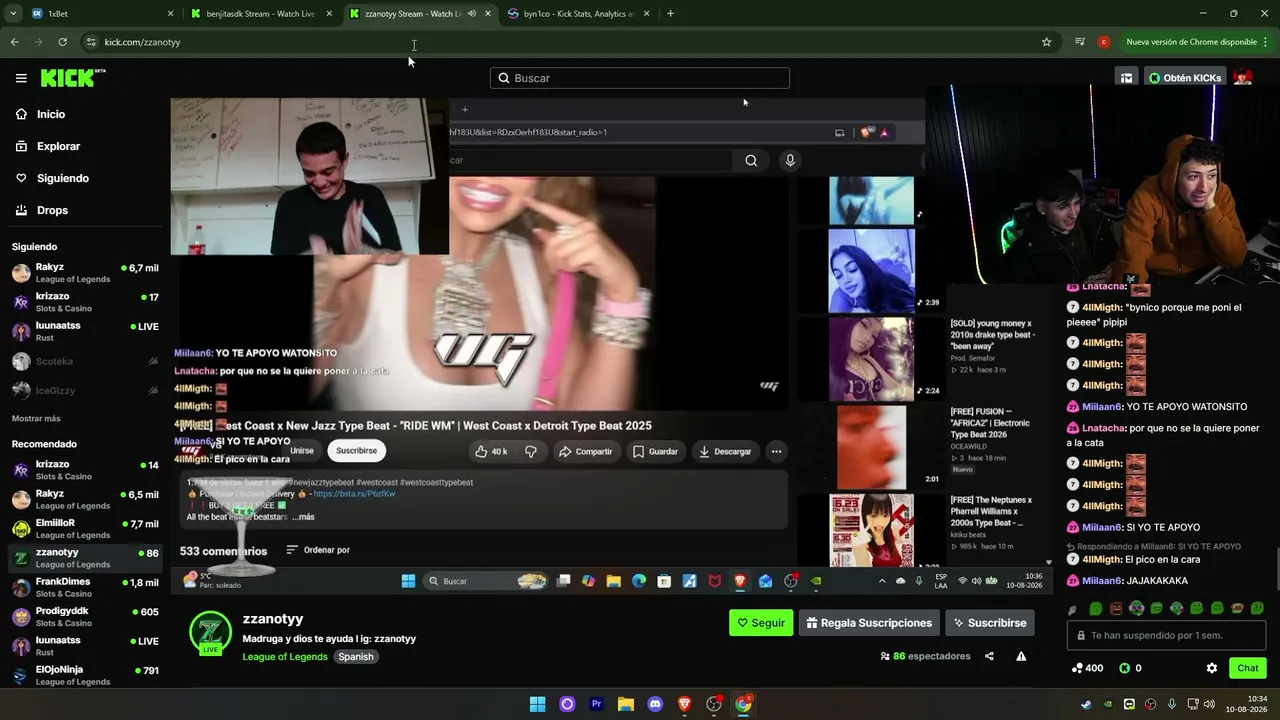This screenshot has width=1280, height=720.
Task: Open the NVIDIA icon in the system tray
Action: pos(1108,704)
